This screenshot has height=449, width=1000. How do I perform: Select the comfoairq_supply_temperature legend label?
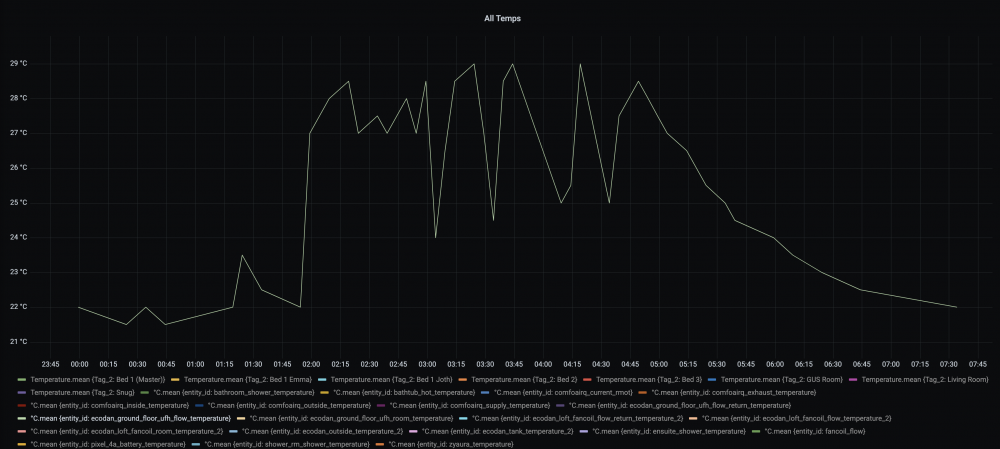click(x=469, y=405)
